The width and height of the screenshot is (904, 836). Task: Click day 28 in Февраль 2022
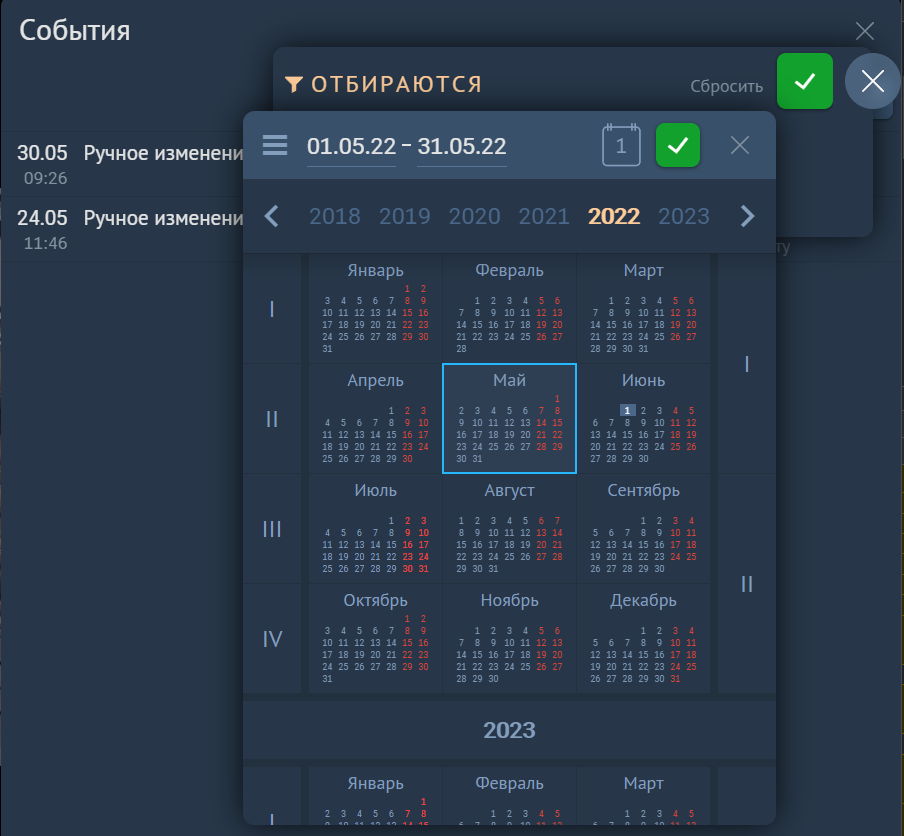point(461,349)
